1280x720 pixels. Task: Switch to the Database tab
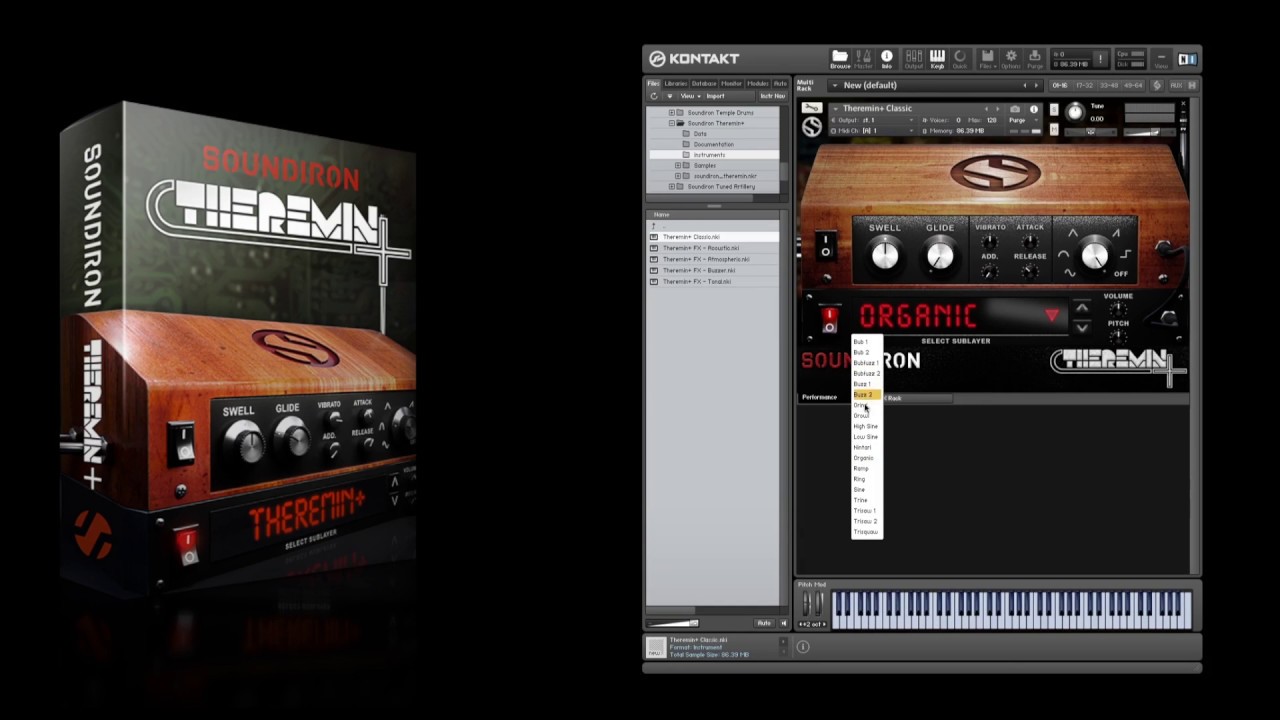tap(704, 84)
